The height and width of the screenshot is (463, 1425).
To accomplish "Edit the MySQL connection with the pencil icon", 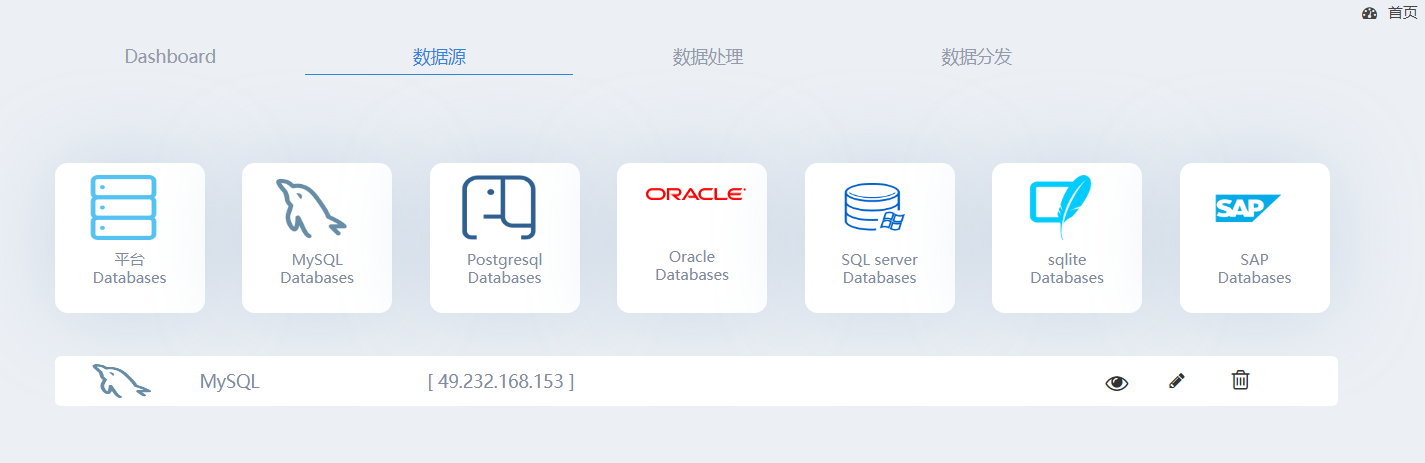I will pos(1177,380).
